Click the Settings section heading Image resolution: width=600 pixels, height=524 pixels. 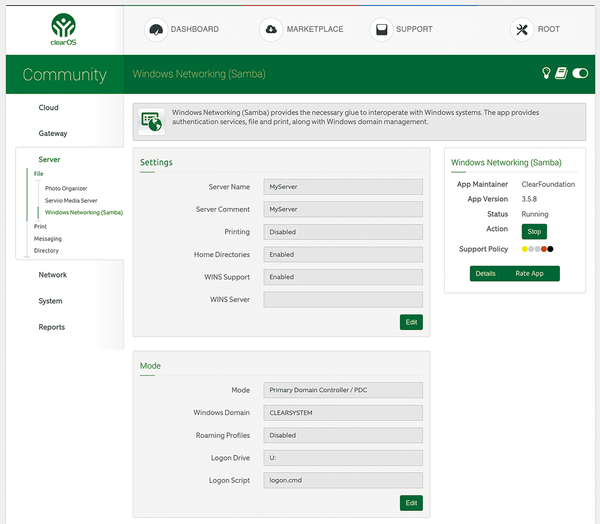[x=156, y=162]
